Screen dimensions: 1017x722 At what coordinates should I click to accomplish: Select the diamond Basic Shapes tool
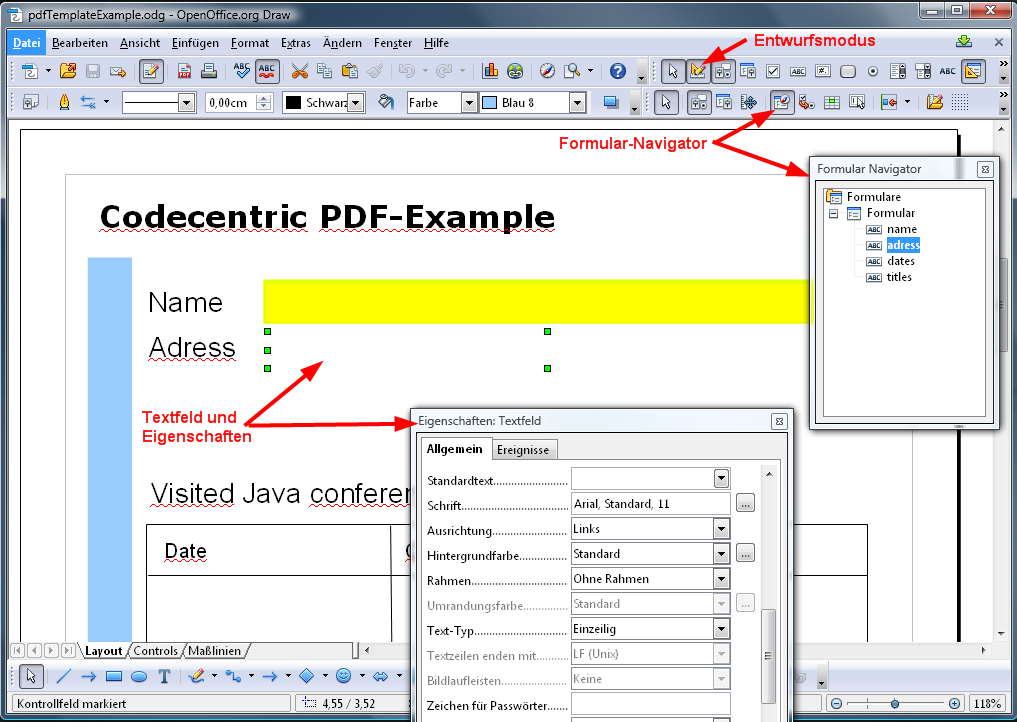pos(307,677)
